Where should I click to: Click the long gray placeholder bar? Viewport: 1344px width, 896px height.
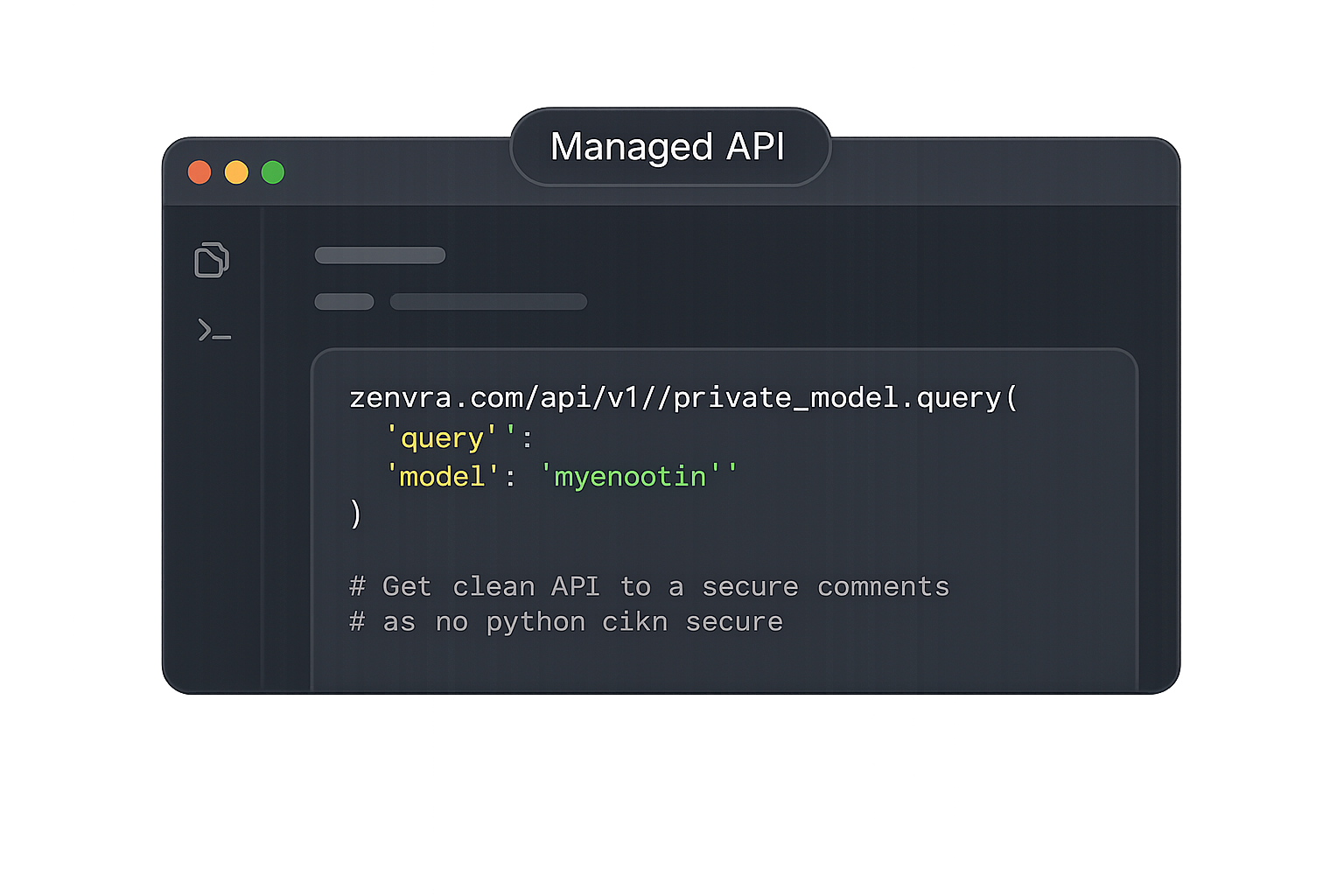[x=488, y=302]
